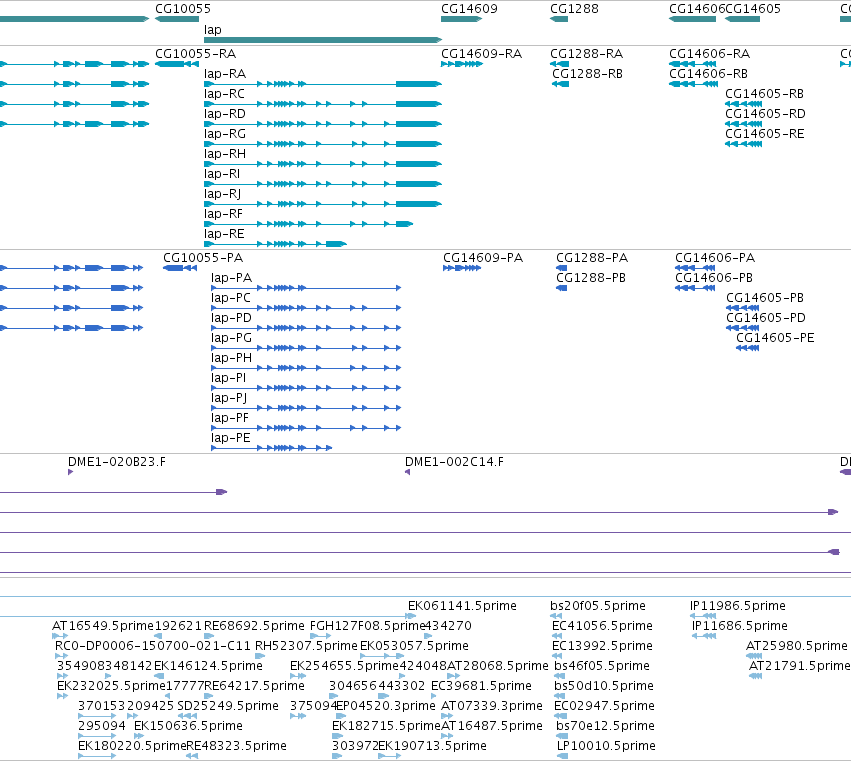Select EST EC41056.5prime
Screen dimensions: 851x761
tap(602, 626)
